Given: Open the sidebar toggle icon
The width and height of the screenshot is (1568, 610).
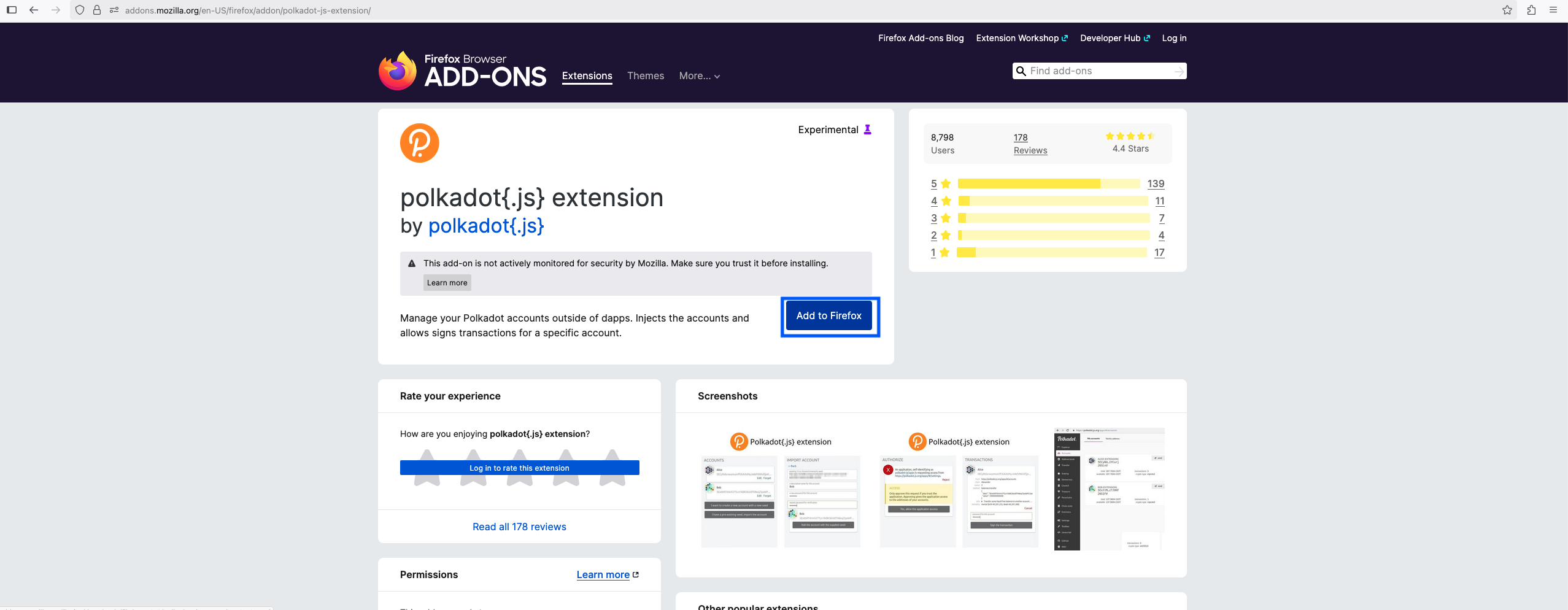Looking at the screenshot, I should 11,10.
